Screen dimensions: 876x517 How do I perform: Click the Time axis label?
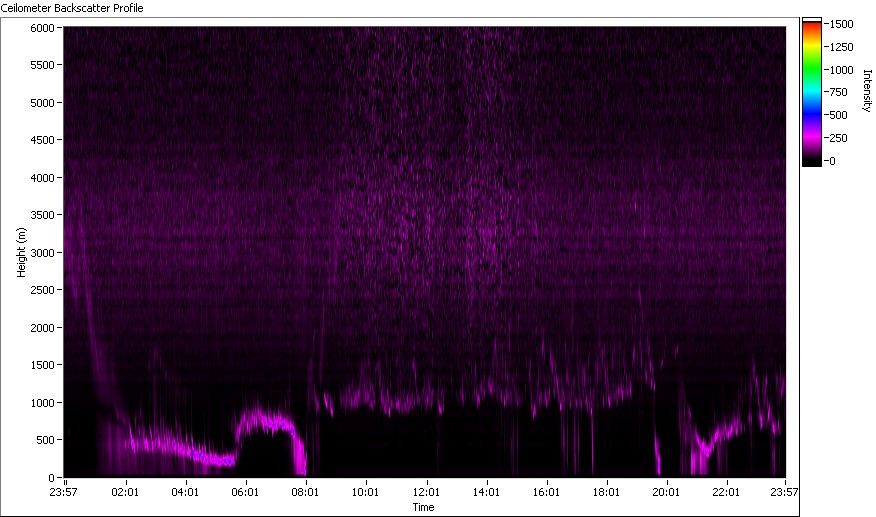[423, 507]
